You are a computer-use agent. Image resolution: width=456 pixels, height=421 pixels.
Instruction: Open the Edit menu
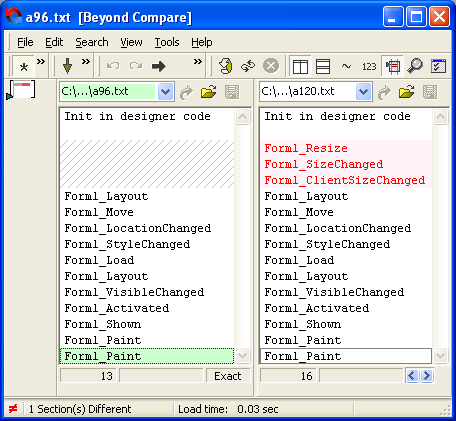(x=54, y=42)
